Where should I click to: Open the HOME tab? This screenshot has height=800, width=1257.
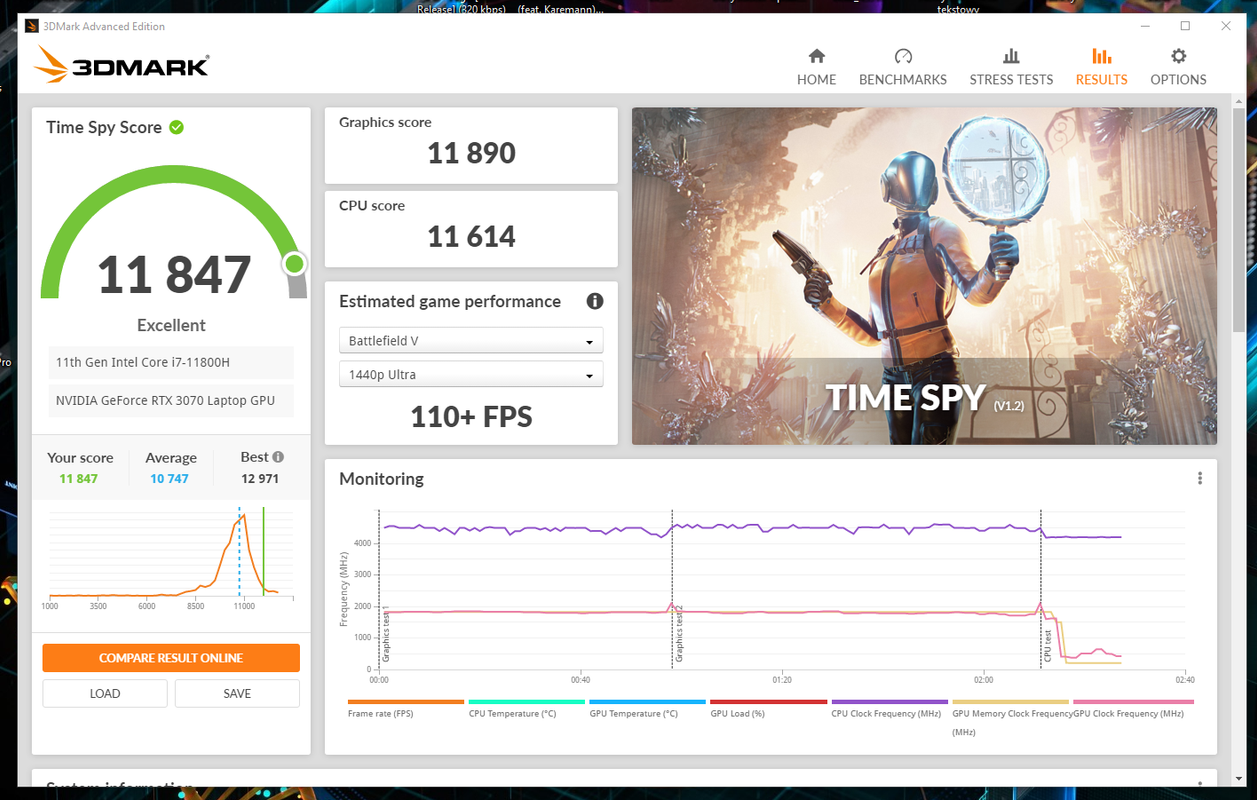pos(816,67)
